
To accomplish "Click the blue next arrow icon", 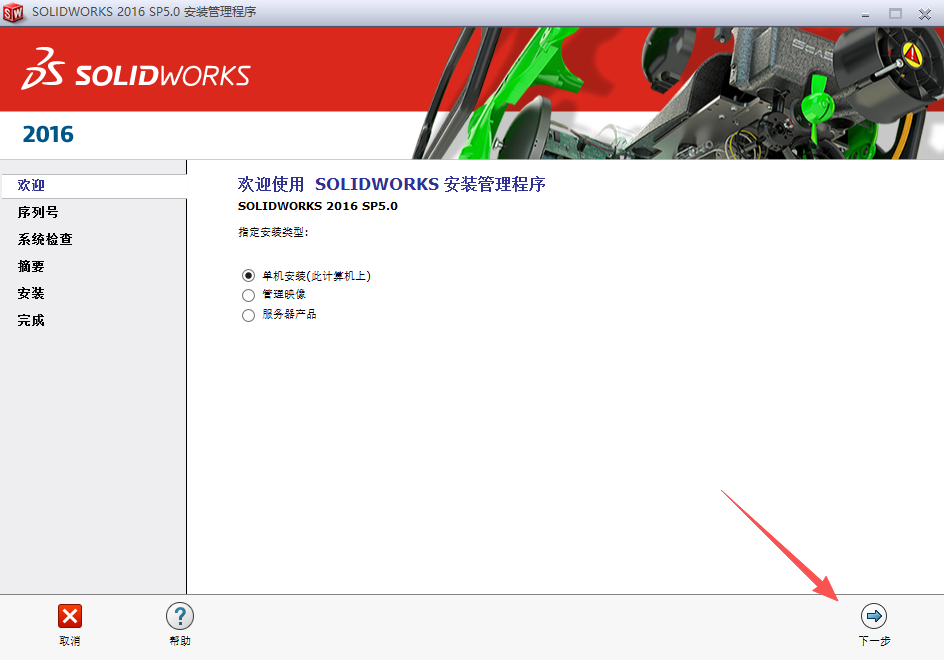I will click(873, 616).
